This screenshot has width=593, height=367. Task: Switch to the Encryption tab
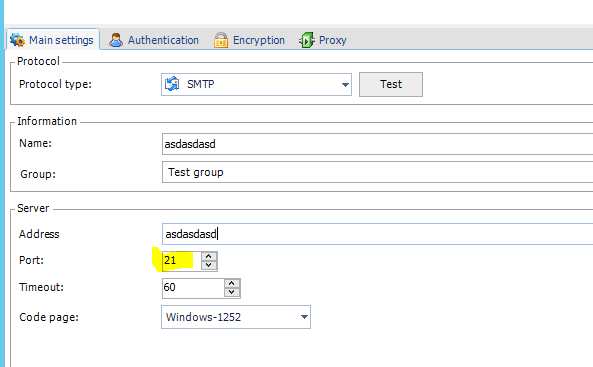pos(250,40)
